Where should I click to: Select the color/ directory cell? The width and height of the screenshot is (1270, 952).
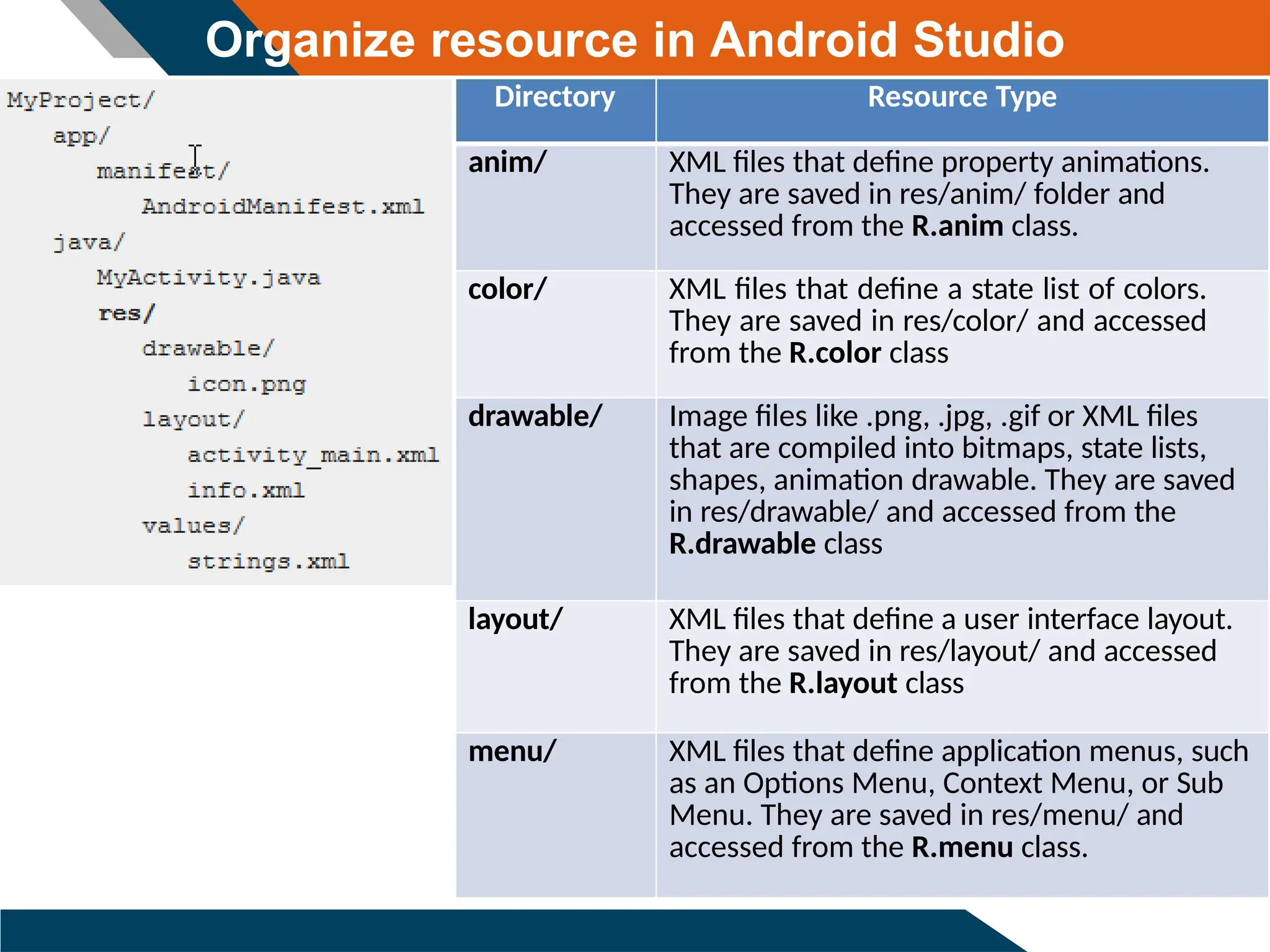[507, 290]
